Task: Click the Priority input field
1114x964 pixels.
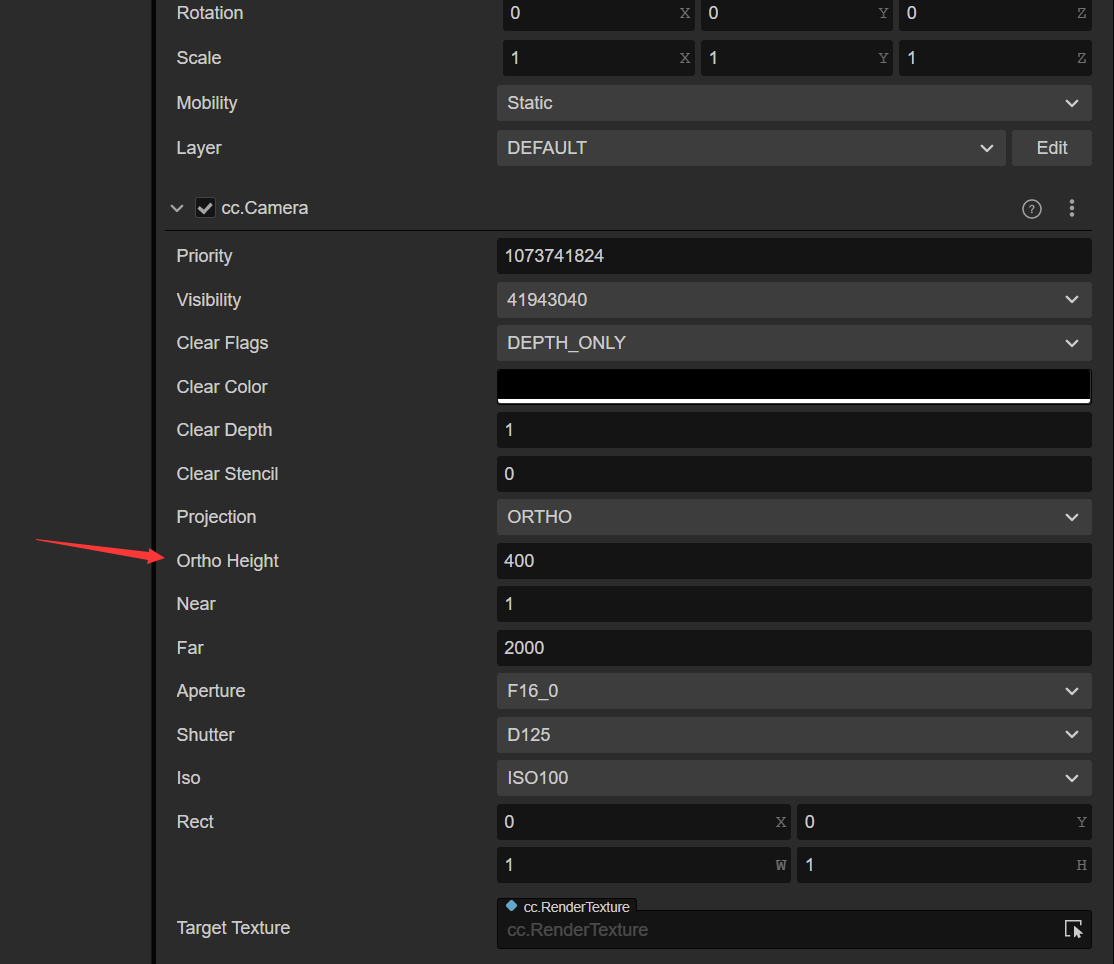Action: click(x=794, y=256)
